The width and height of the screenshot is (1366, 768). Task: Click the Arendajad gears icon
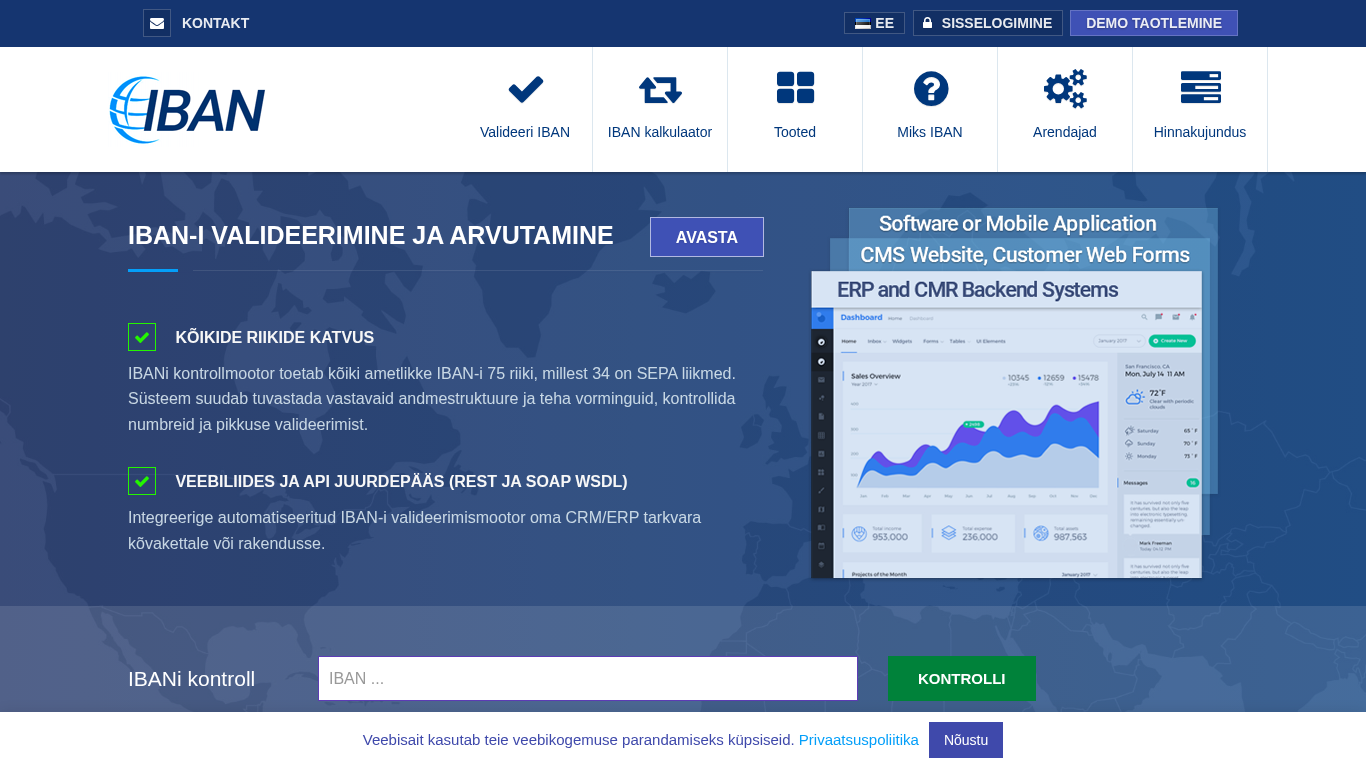pos(1065,89)
